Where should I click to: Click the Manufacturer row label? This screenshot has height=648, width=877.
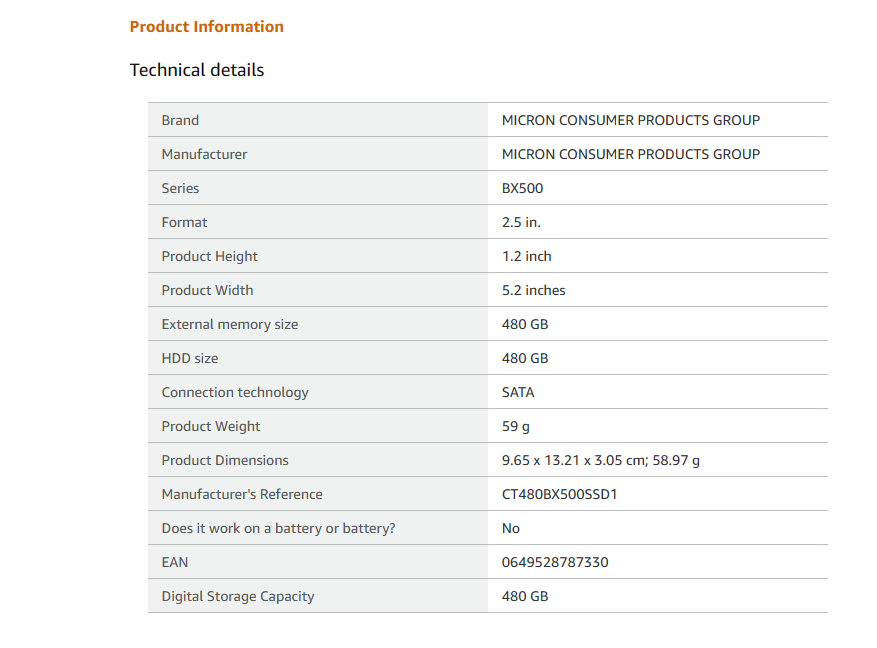point(204,154)
